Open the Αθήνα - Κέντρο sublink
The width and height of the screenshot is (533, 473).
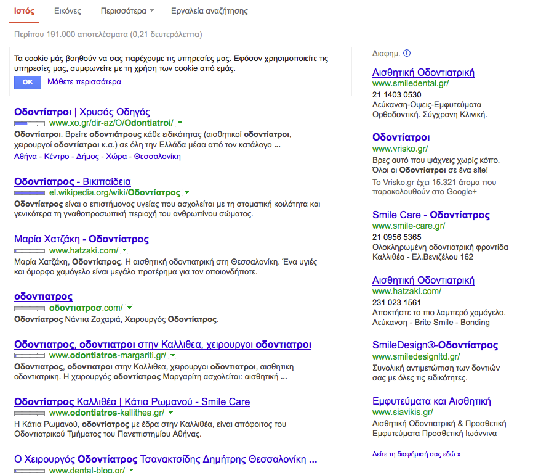(41, 156)
